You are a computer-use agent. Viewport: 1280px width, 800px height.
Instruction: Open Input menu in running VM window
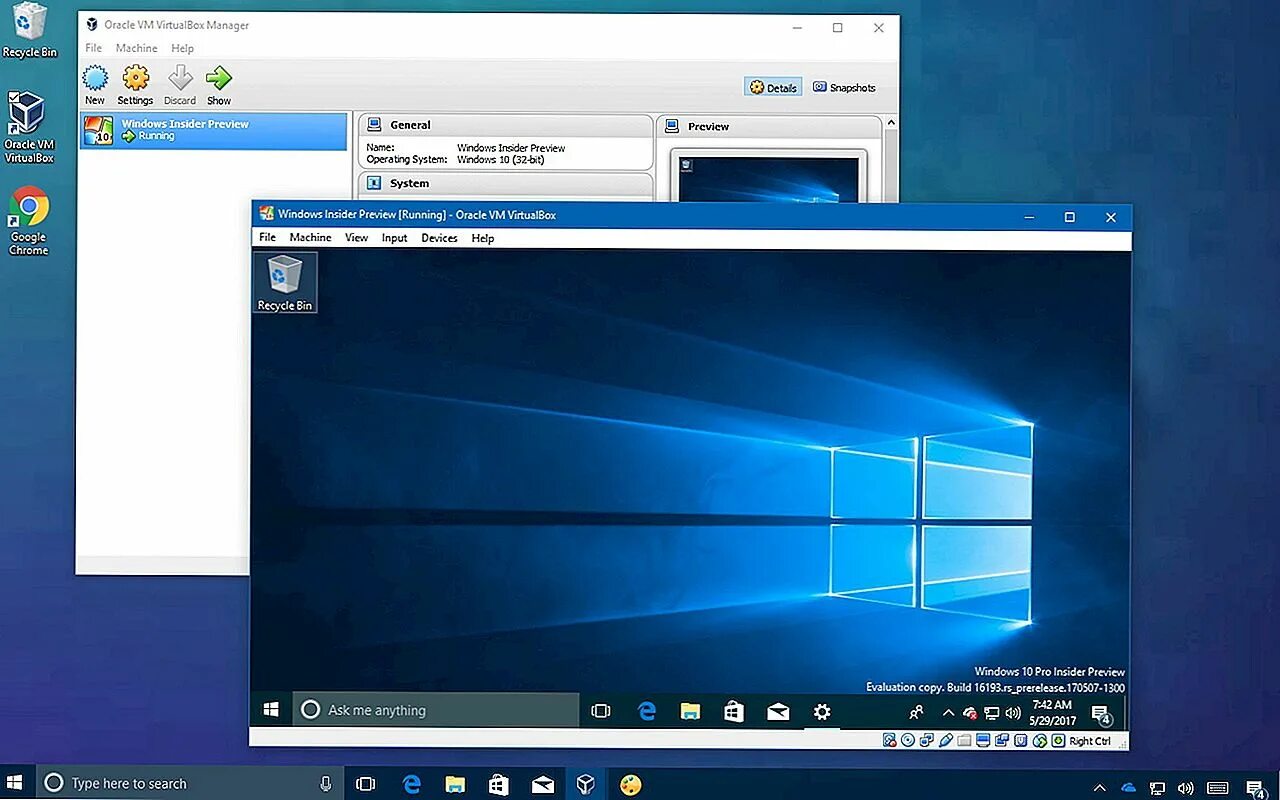pyautogui.click(x=394, y=238)
